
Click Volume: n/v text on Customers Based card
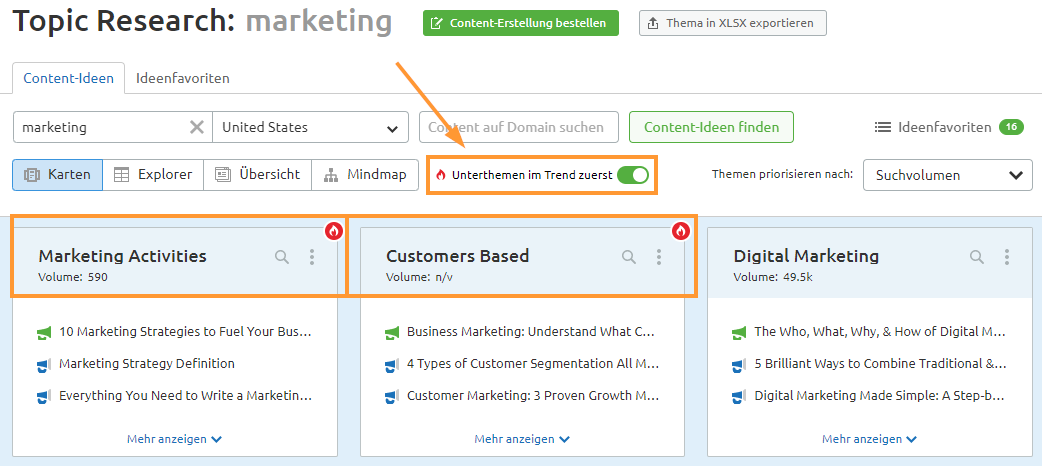click(420, 277)
